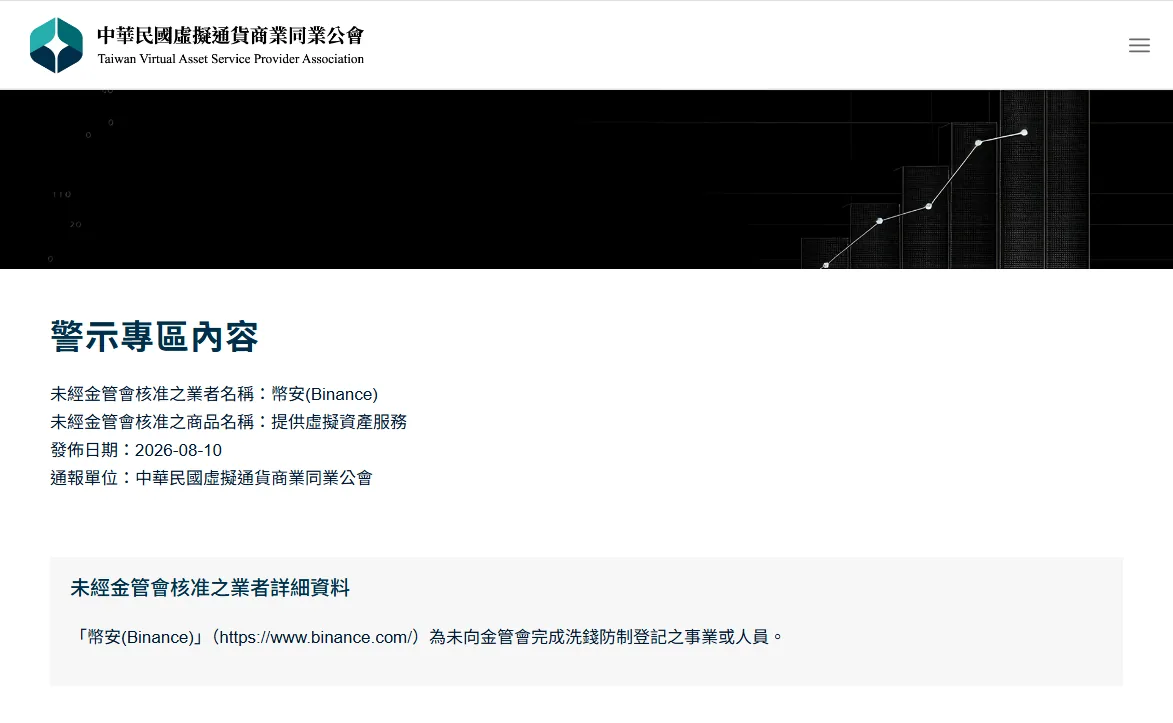This screenshot has width=1173, height=723.
Task: Click the 未經金管會核准之業者詳細資料 heading
Action: pos(210,588)
